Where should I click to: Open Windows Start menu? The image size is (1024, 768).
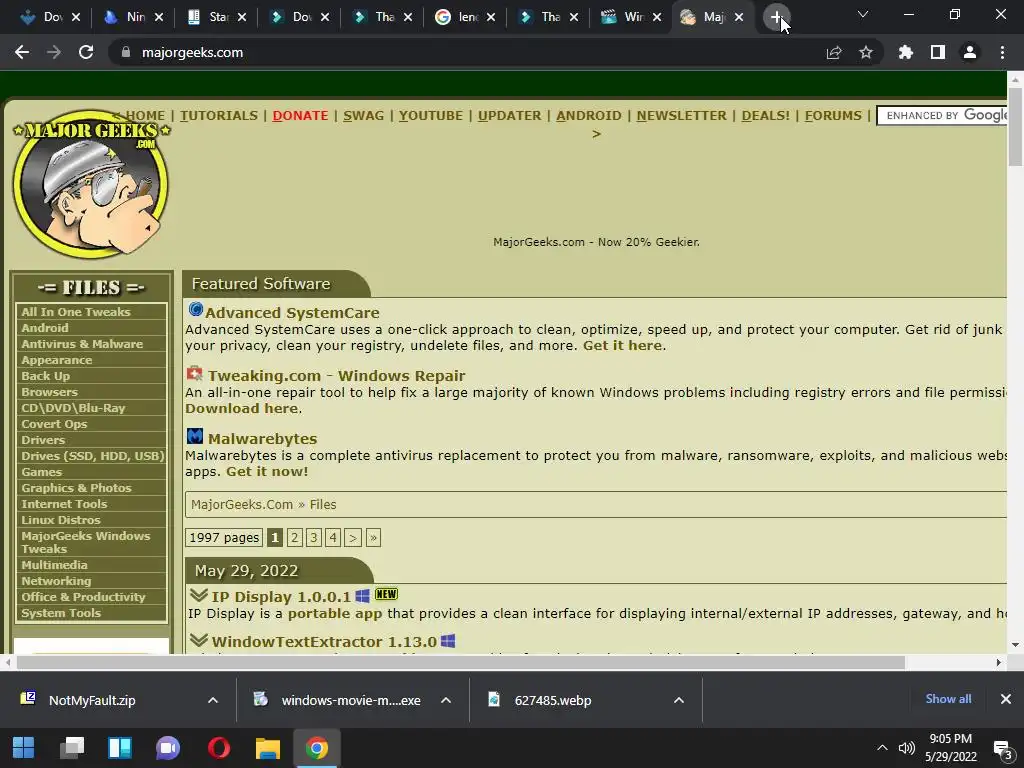[24, 748]
